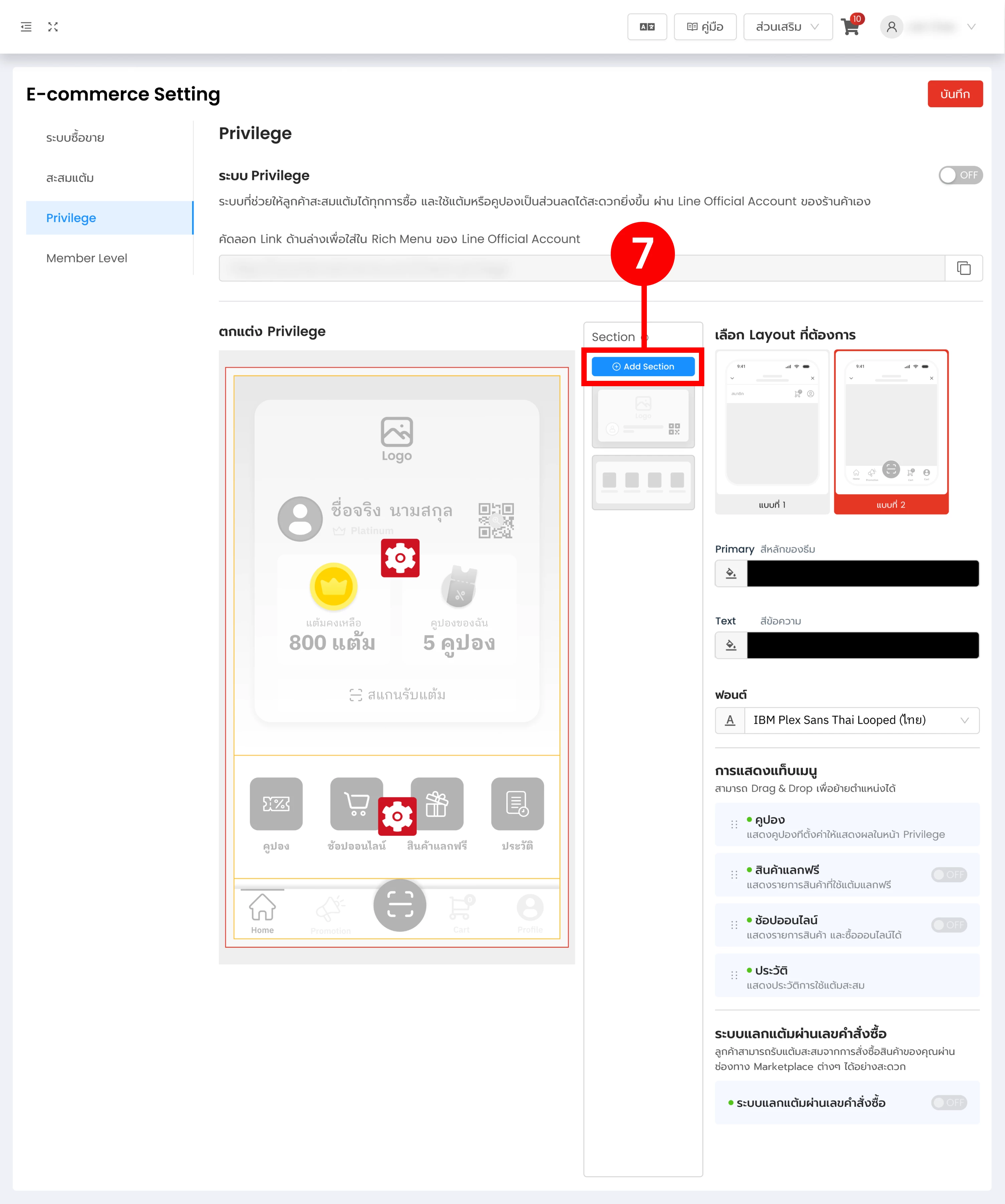Click the shopping cart icon with badge

(x=851, y=27)
